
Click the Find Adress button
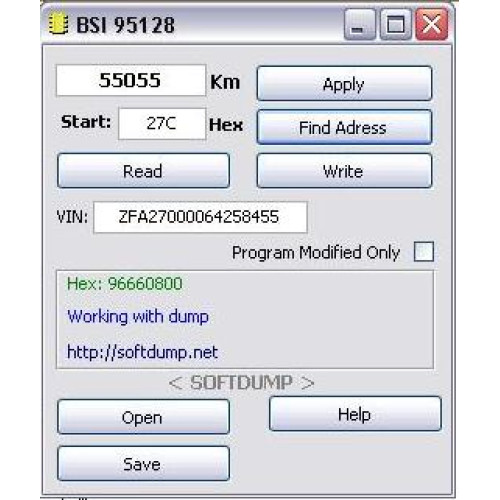tap(344, 127)
